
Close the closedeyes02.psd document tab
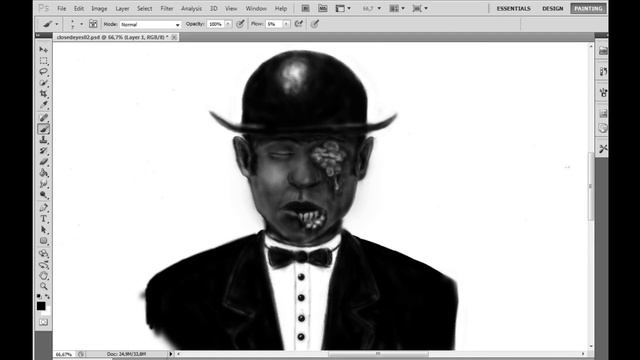pyautogui.click(x=174, y=37)
